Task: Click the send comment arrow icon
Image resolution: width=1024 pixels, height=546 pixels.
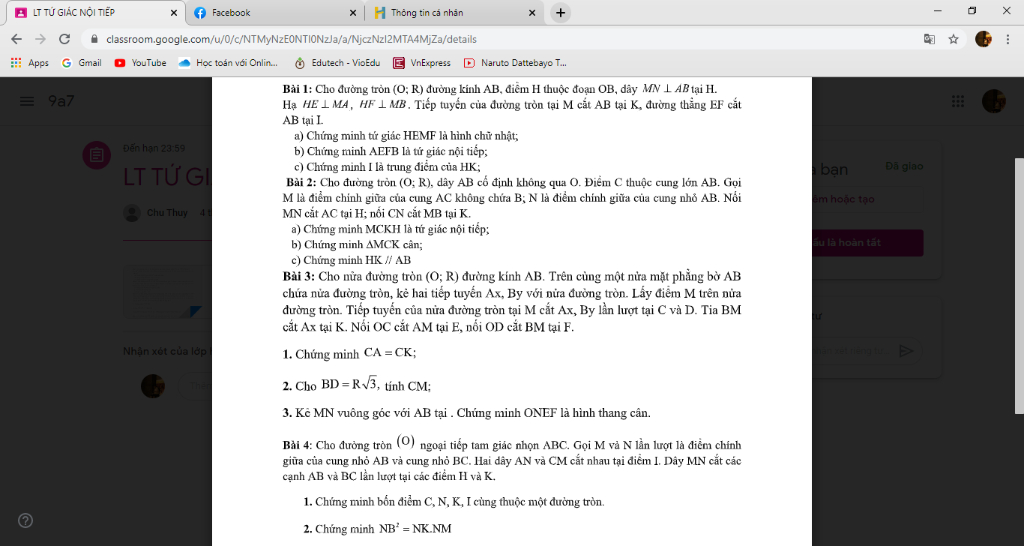Action: (x=906, y=351)
